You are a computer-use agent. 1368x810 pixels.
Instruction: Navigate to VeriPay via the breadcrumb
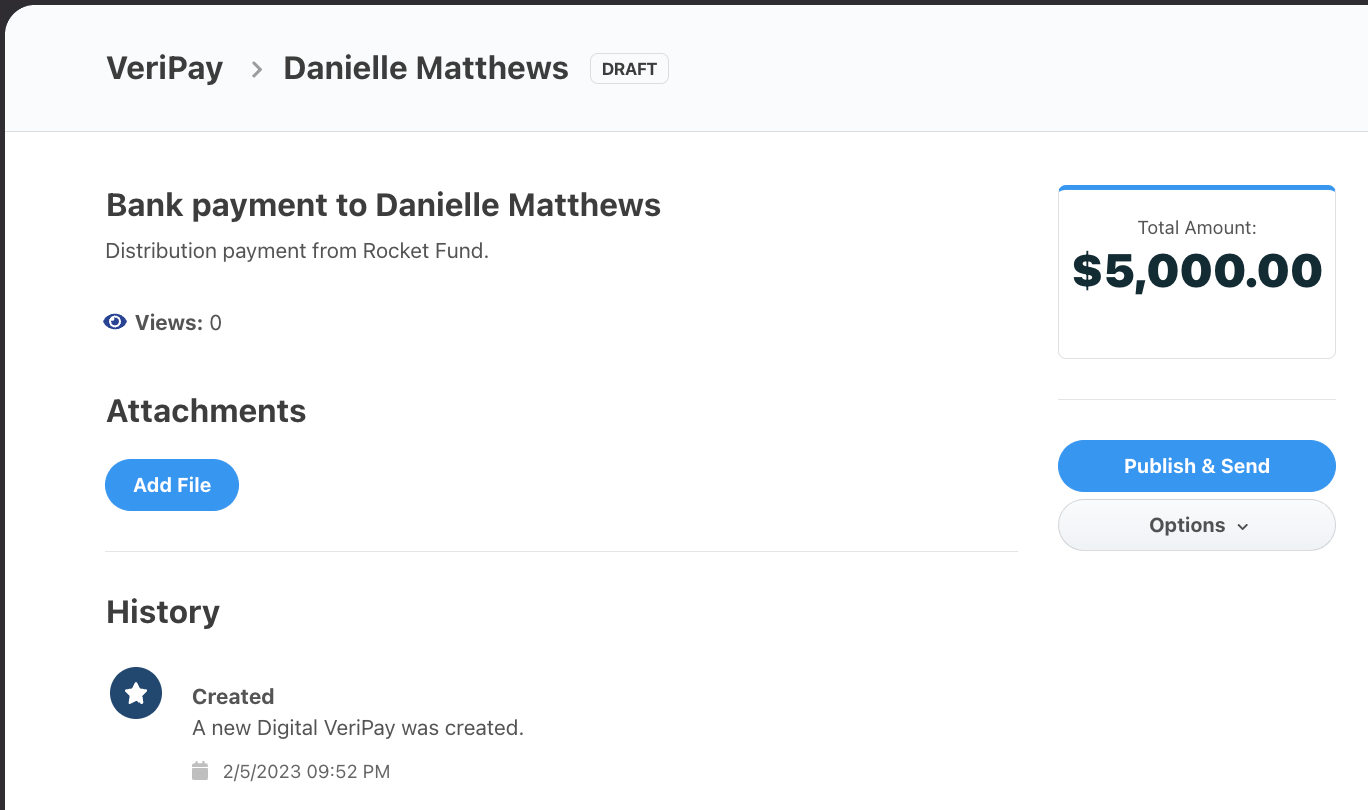click(164, 68)
